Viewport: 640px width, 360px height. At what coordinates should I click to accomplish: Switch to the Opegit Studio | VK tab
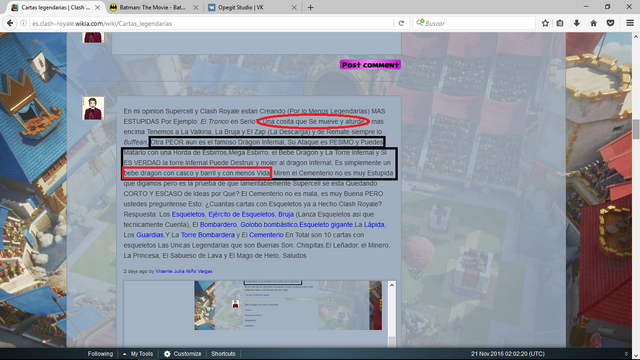[x=253, y=7]
